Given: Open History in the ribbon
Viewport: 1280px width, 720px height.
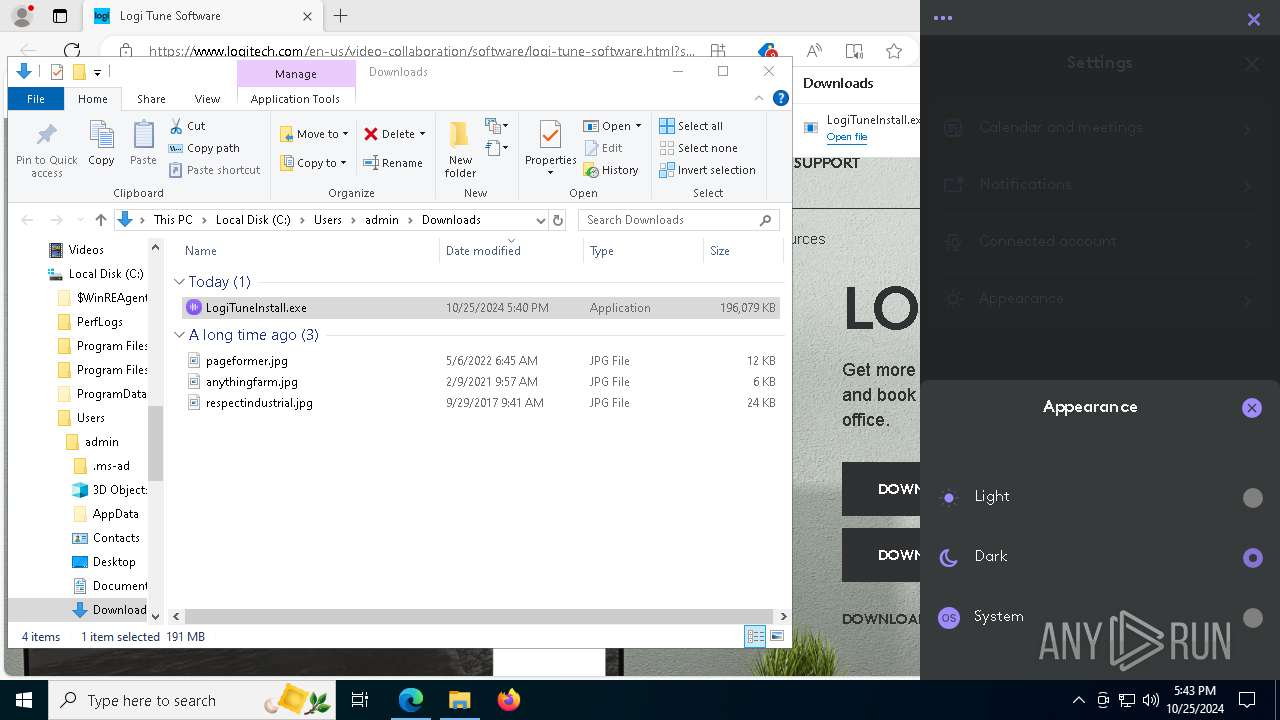Looking at the screenshot, I should coord(611,170).
